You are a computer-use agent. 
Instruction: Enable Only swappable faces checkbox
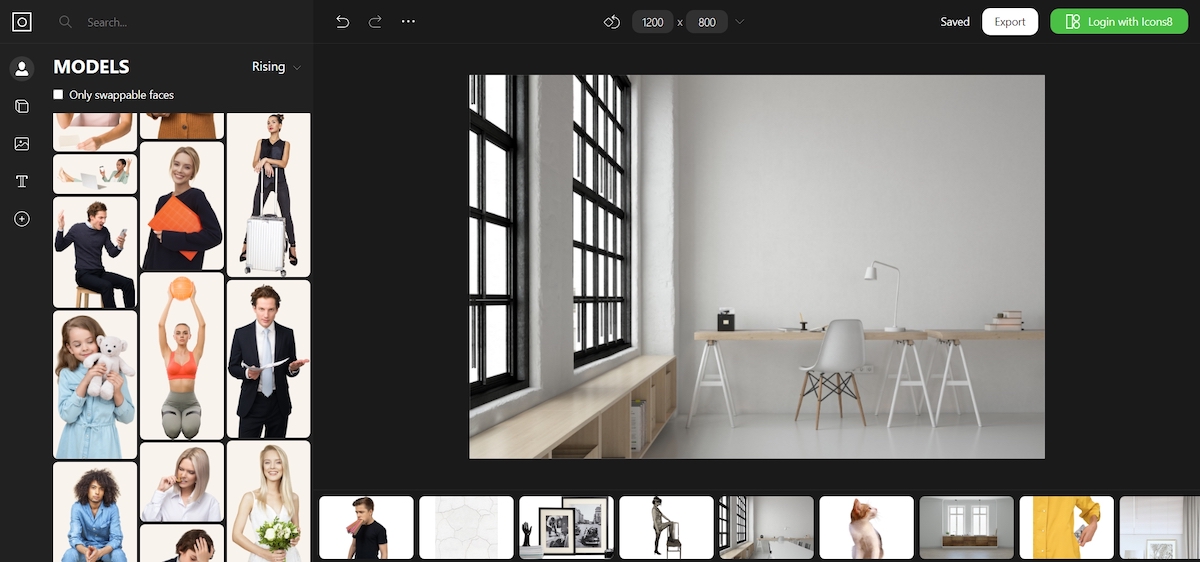click(58, 95)
